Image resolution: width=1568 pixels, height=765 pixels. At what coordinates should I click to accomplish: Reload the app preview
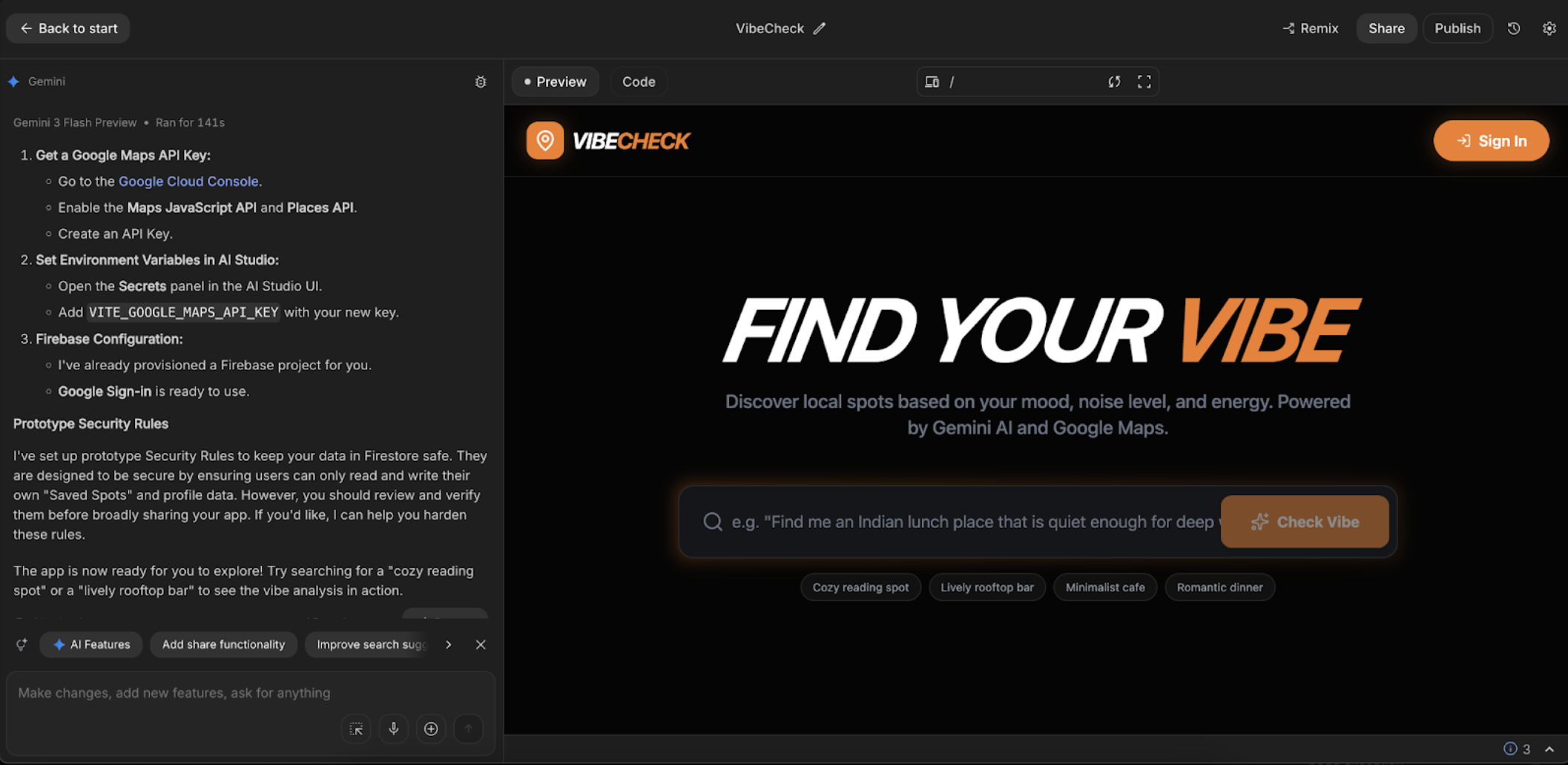point(1114,82)
